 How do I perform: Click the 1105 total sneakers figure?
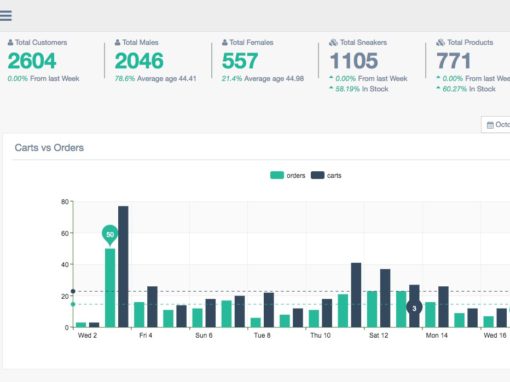tap(354, 61)
